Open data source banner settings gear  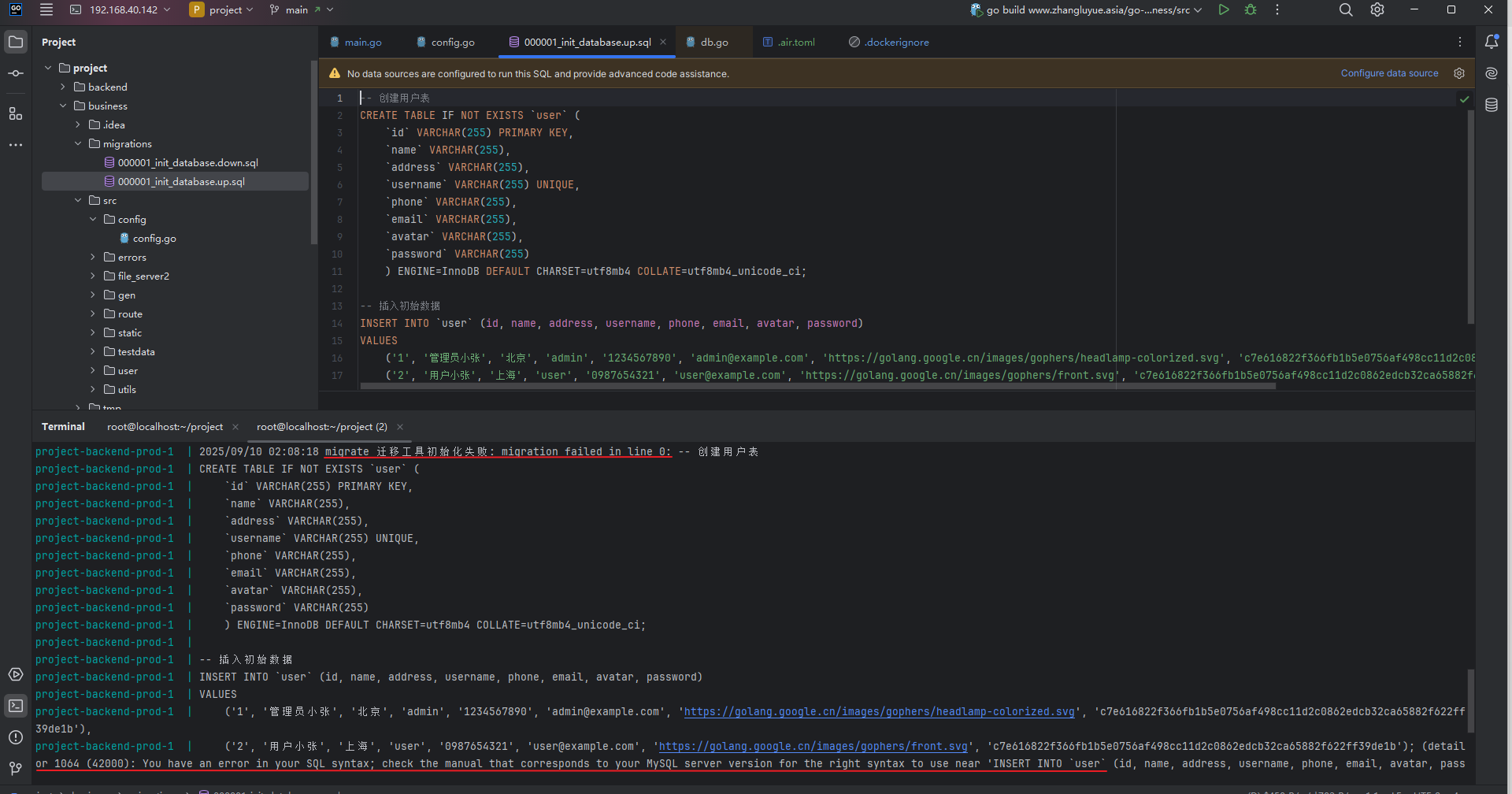tap(1459, 73)
